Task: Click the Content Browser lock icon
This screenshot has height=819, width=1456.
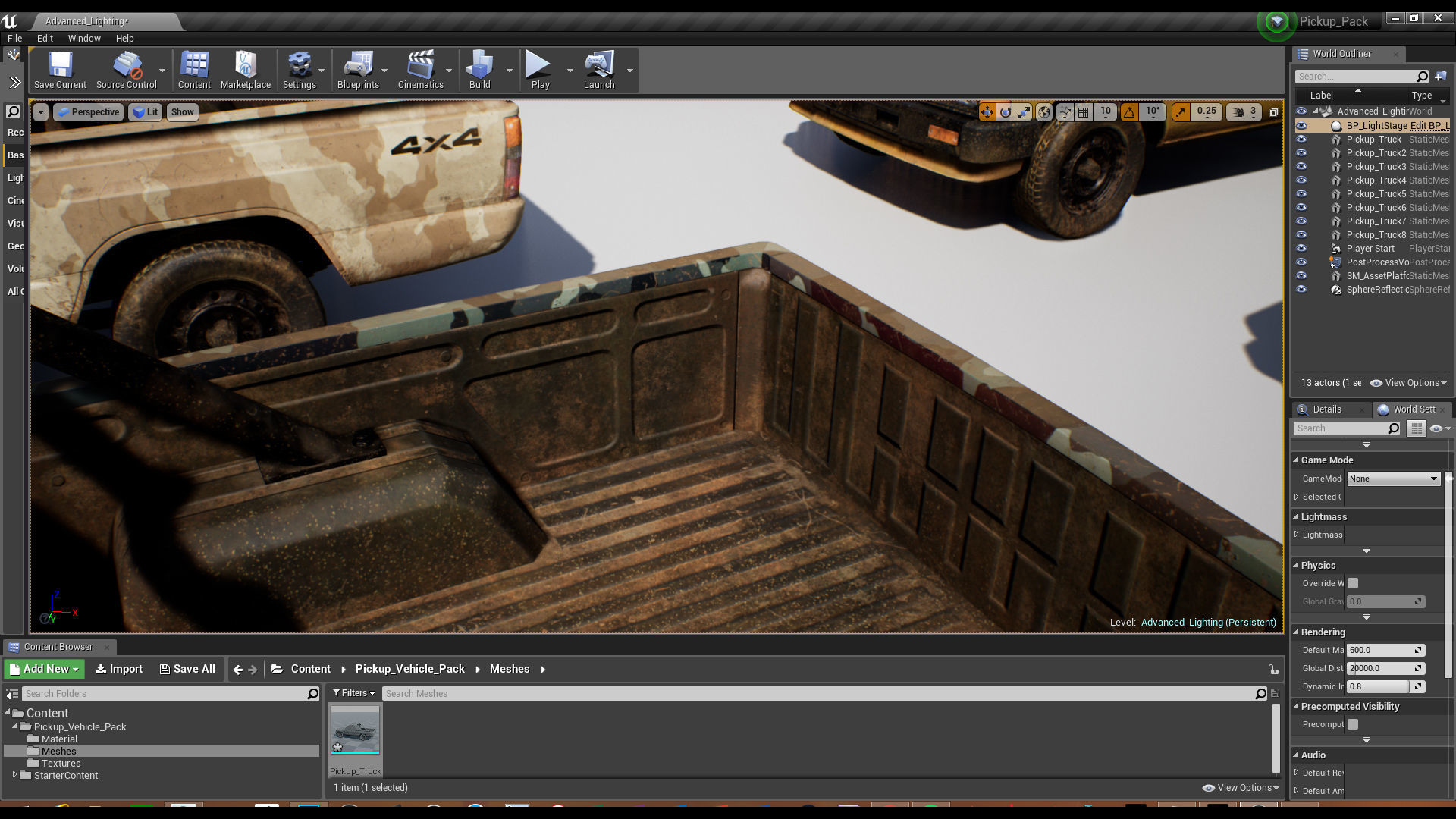Action: (1273, 670)
